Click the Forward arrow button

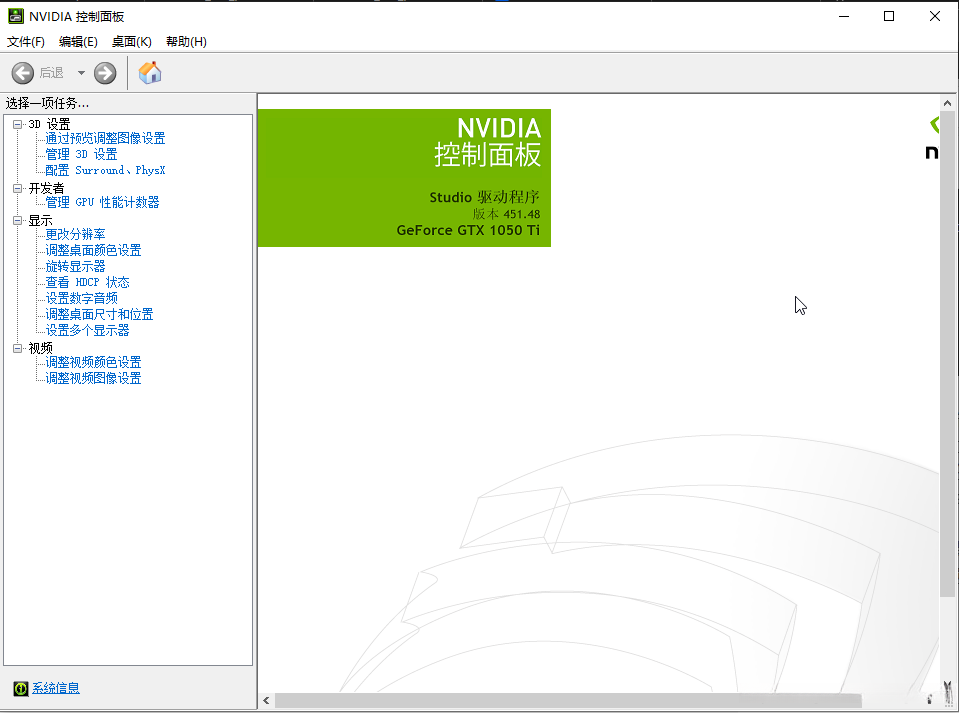click(105, 73)
